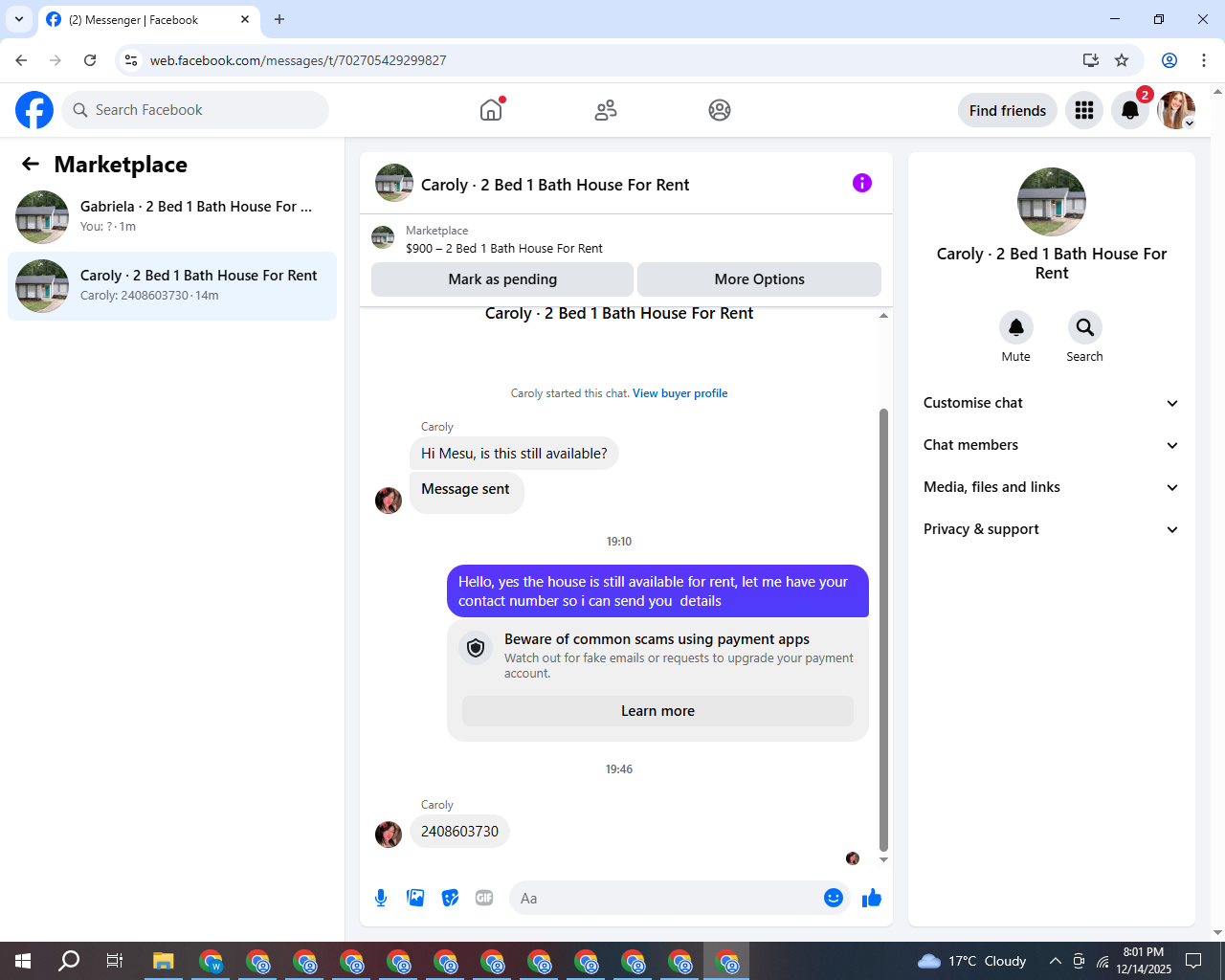Image resolution: width=1225 pixels, height=980 pixels.
Task: Open Task View on taskbar
Action: click(115, 961)
